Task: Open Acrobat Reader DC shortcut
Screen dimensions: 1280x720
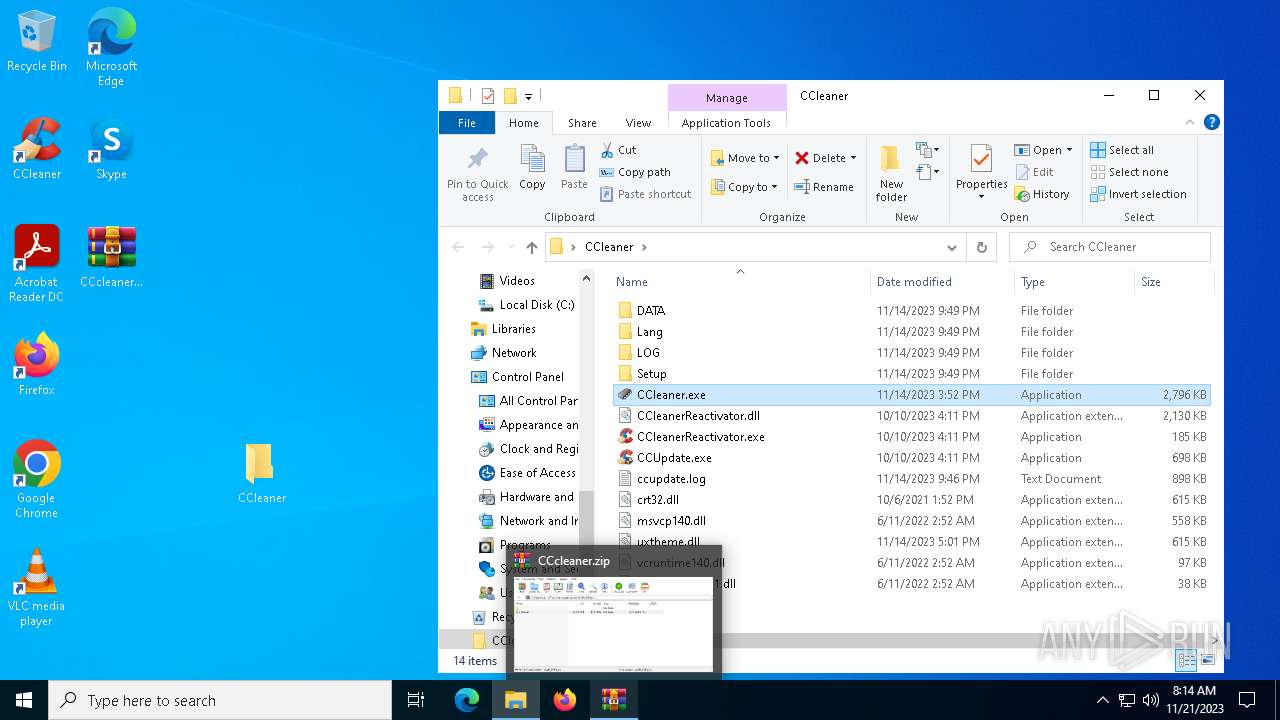Action: pyautogui.click(x=37, y=264)
